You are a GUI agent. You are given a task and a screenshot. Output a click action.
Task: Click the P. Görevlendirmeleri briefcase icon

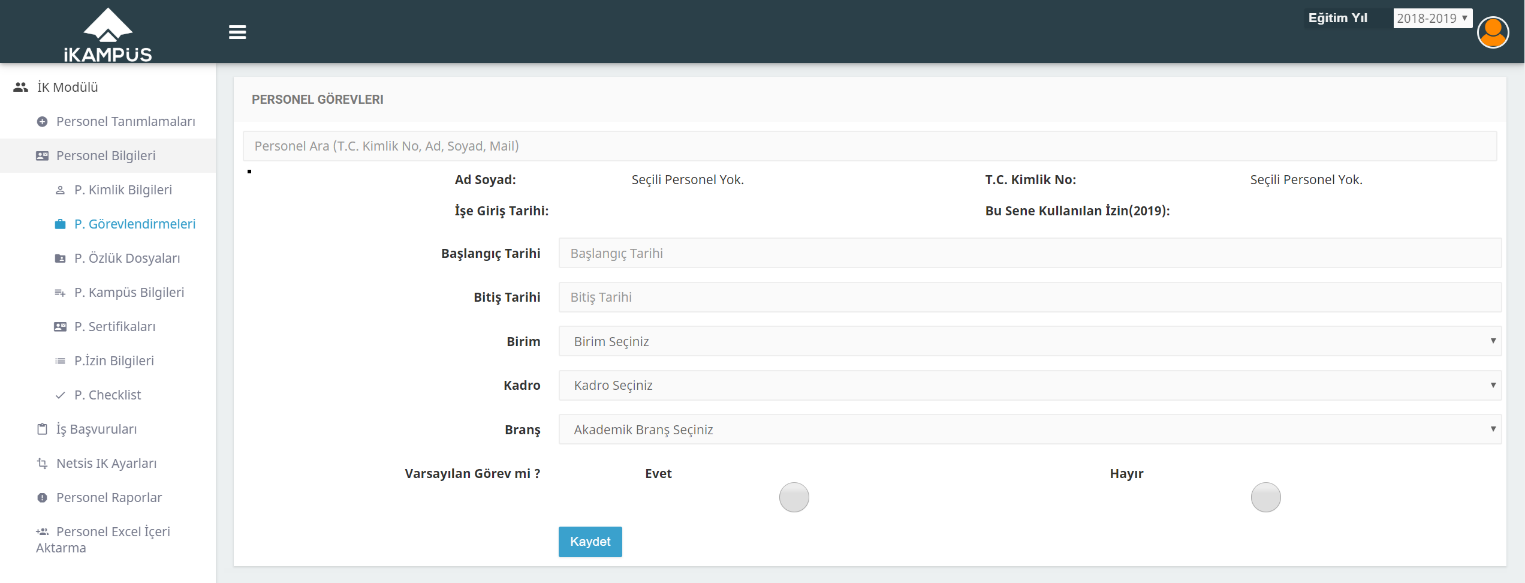[x=60, y=224]
